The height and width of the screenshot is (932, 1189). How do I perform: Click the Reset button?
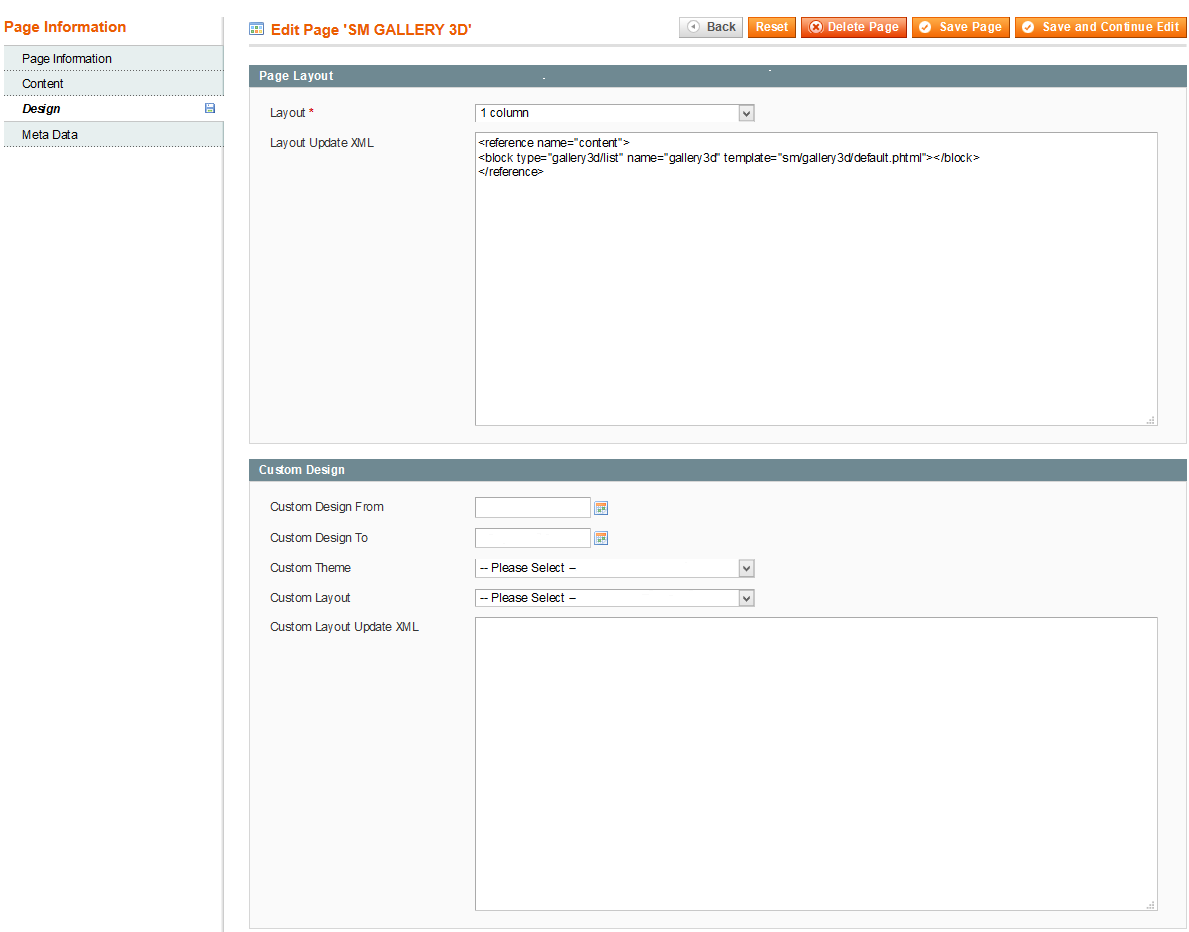[771, 27]
